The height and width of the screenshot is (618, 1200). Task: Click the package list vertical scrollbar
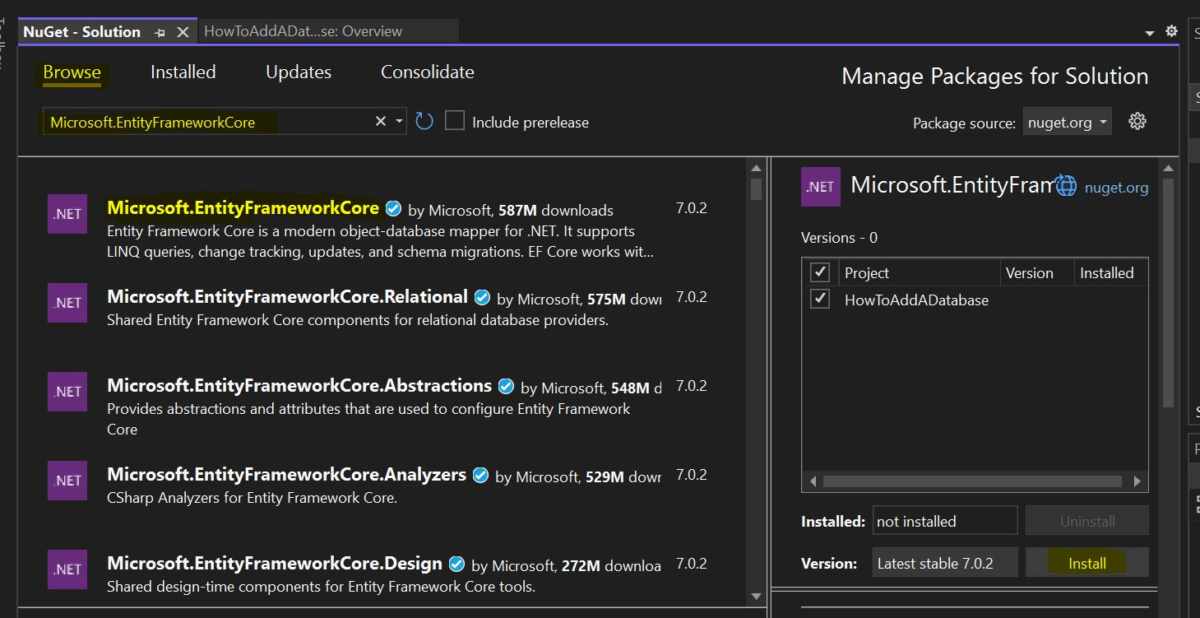[x=756, y=390]
